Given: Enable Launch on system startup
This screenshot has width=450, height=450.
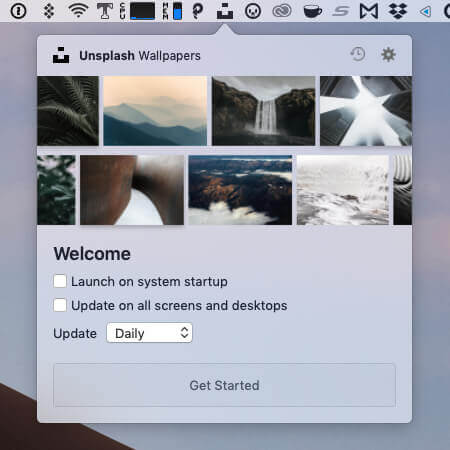Looking at the screenshot, I should pyautogui.click(x=60, y=281).
